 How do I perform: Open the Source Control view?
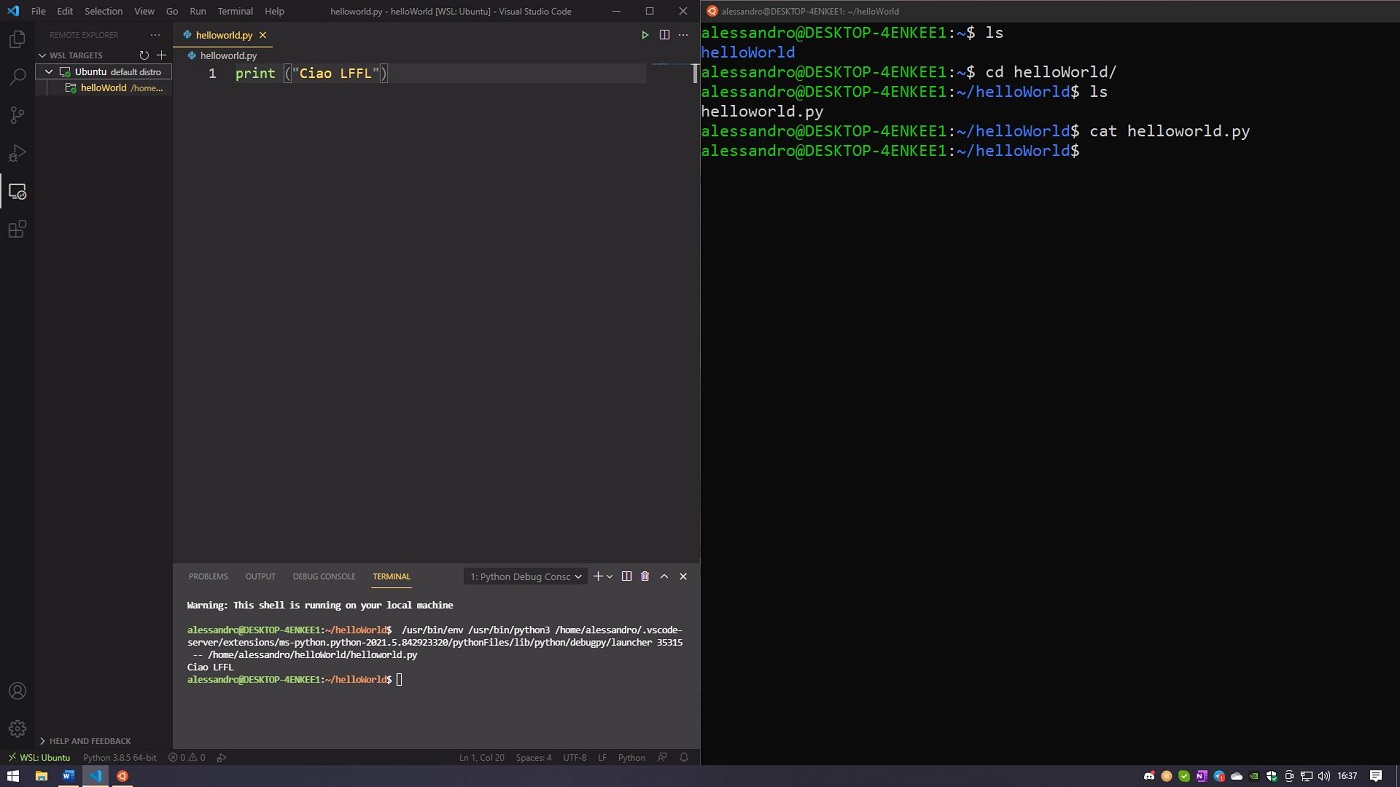(17, 115)
